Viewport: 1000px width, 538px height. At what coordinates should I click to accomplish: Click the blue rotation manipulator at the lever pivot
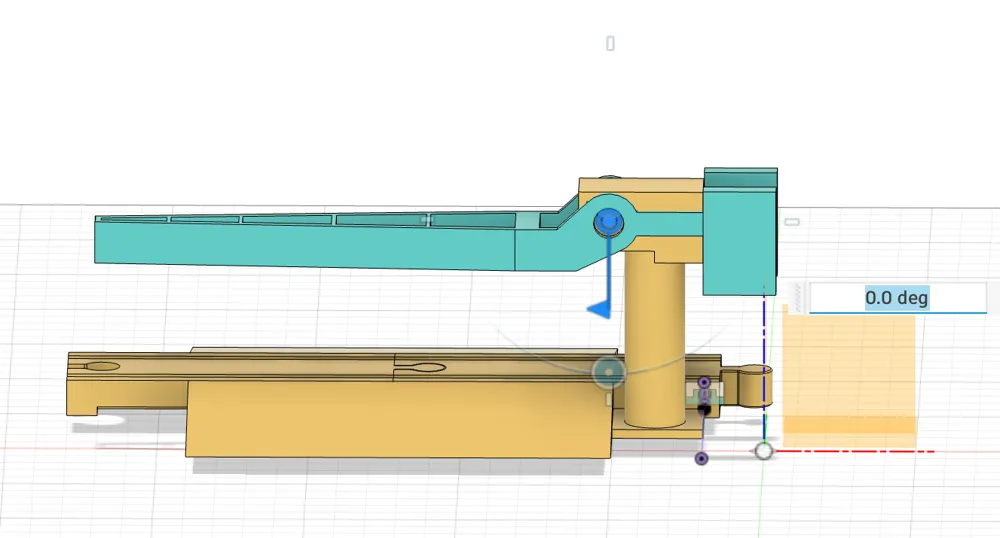(x=609, y=223)
